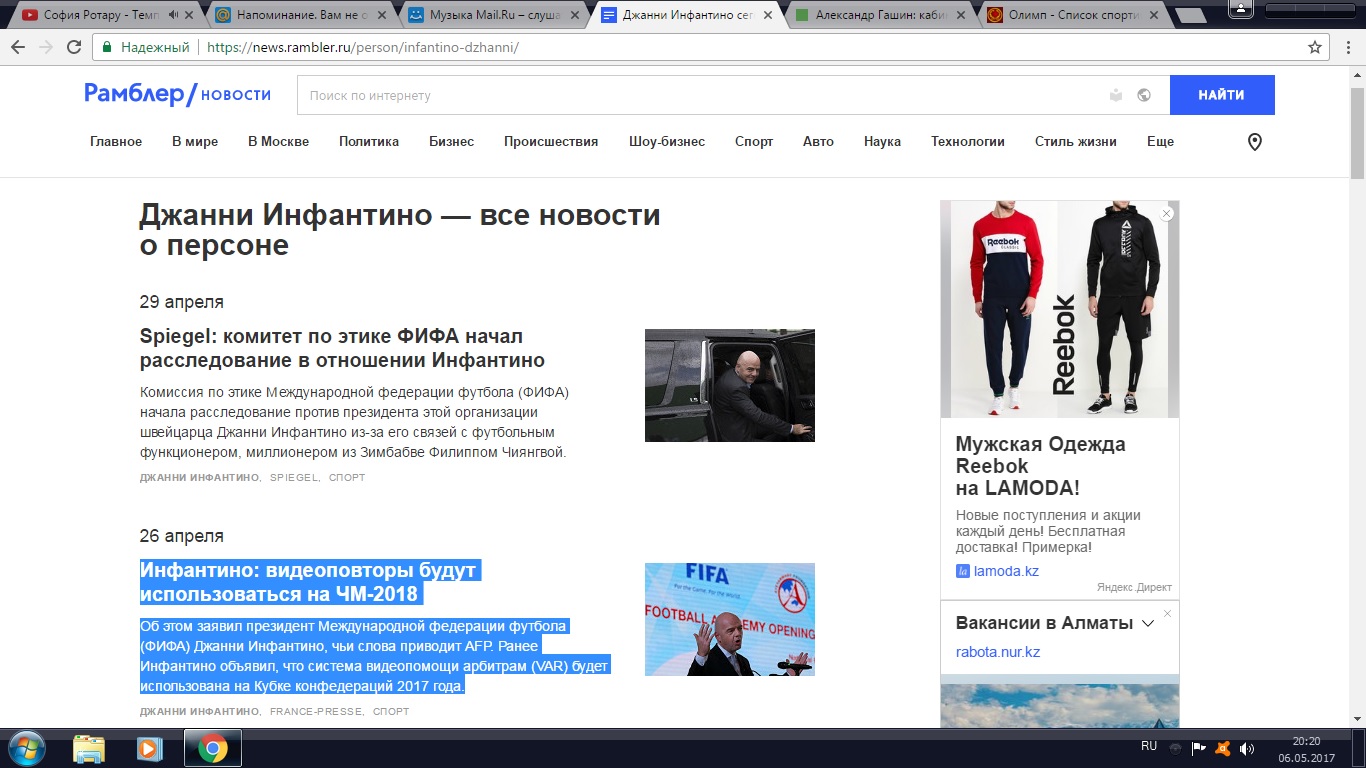
Task: Open the В мире section
Action: pos(195,142)
